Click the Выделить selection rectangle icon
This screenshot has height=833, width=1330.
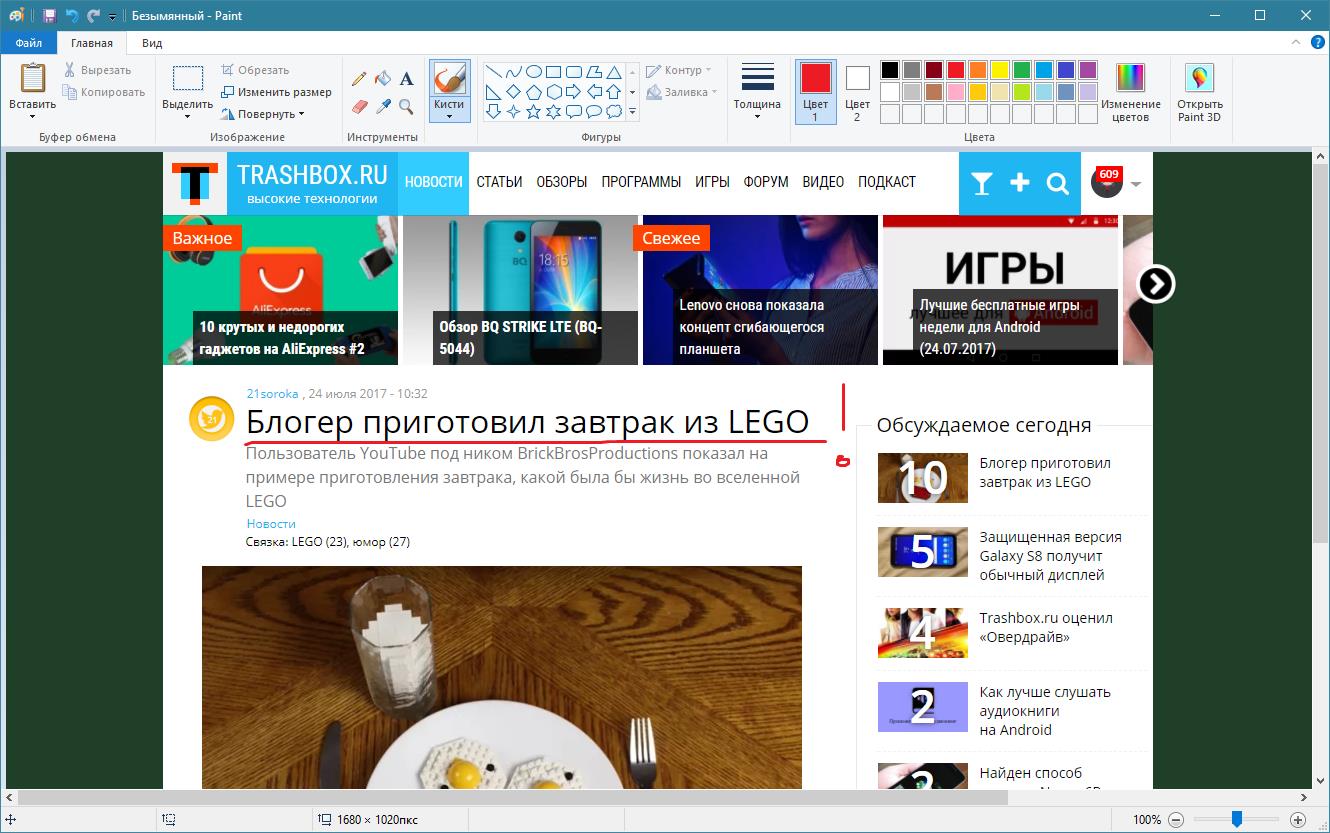[x=187, y=79]
